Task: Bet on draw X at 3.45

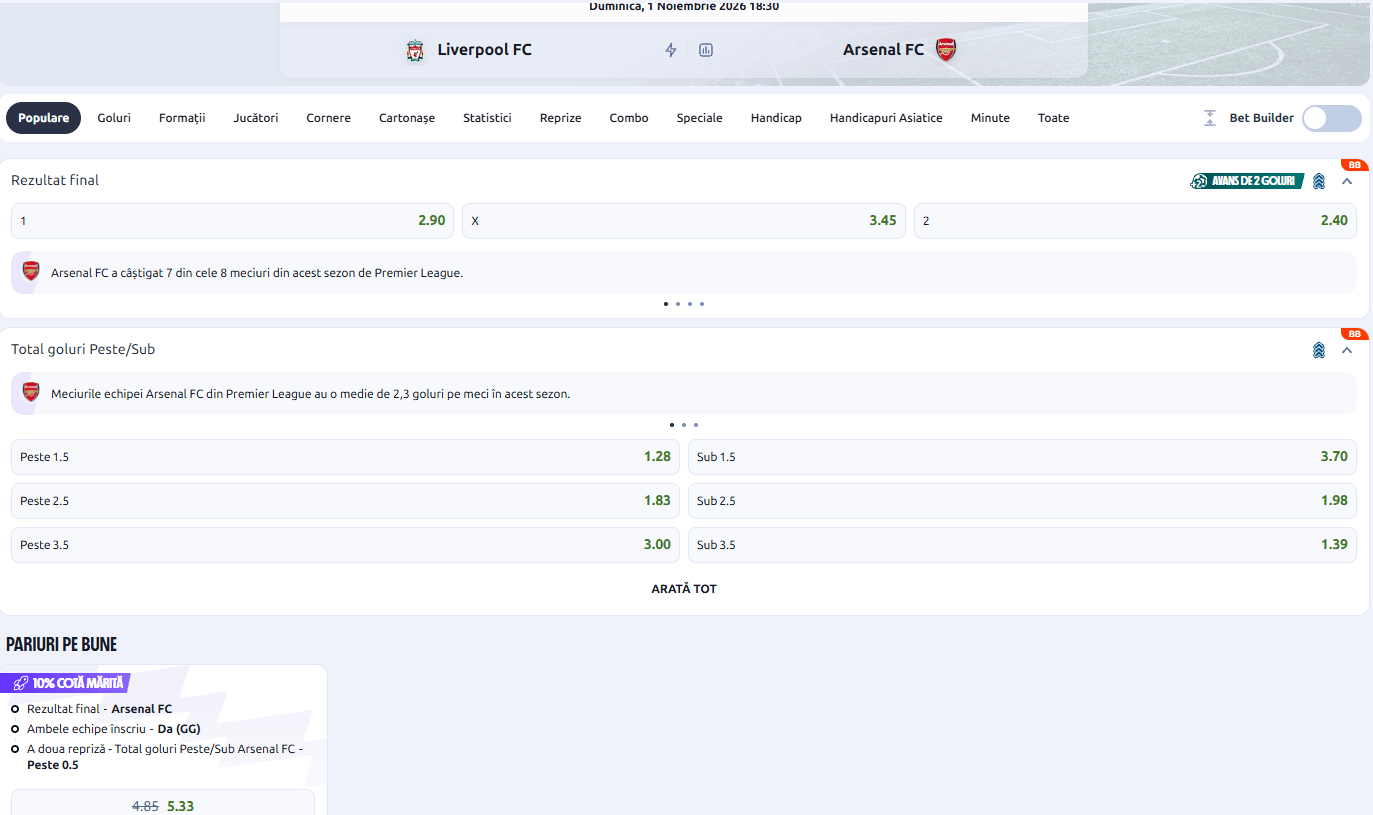Action: [x=684, y=221]
